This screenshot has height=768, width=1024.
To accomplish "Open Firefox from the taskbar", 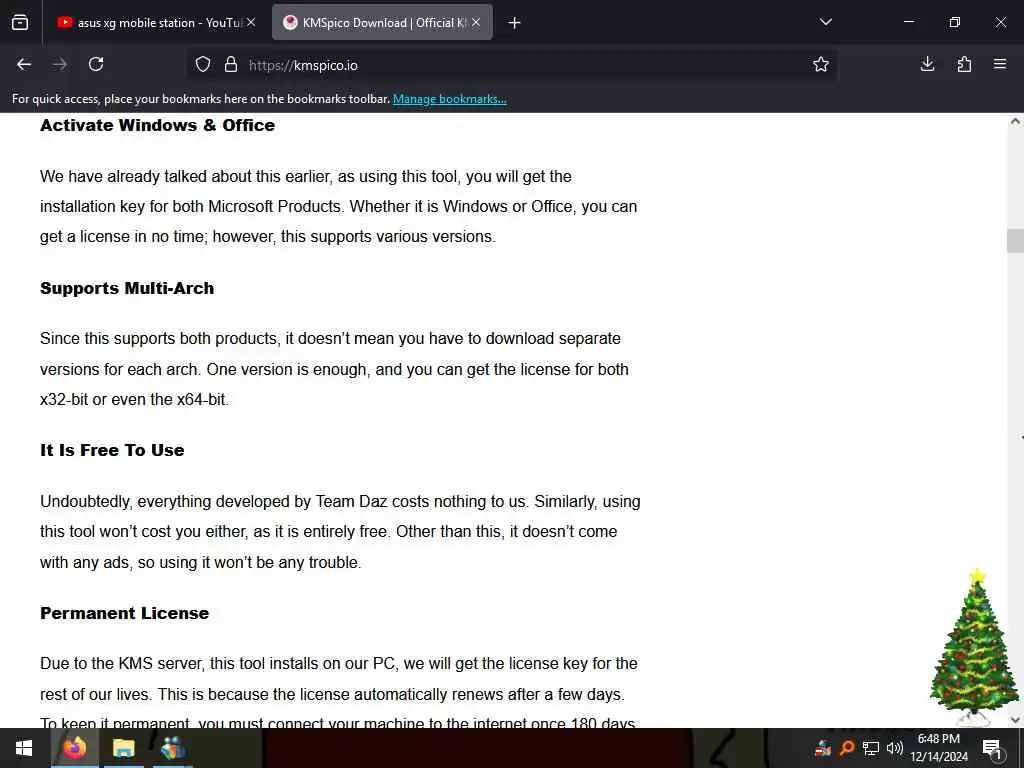I will pyautogui.click(x=74, y=748).
